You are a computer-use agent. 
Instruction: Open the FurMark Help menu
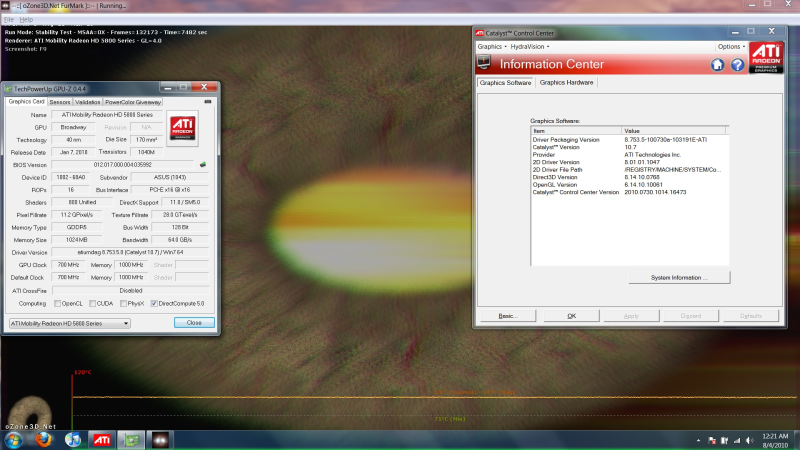click(x=26, y=19)
